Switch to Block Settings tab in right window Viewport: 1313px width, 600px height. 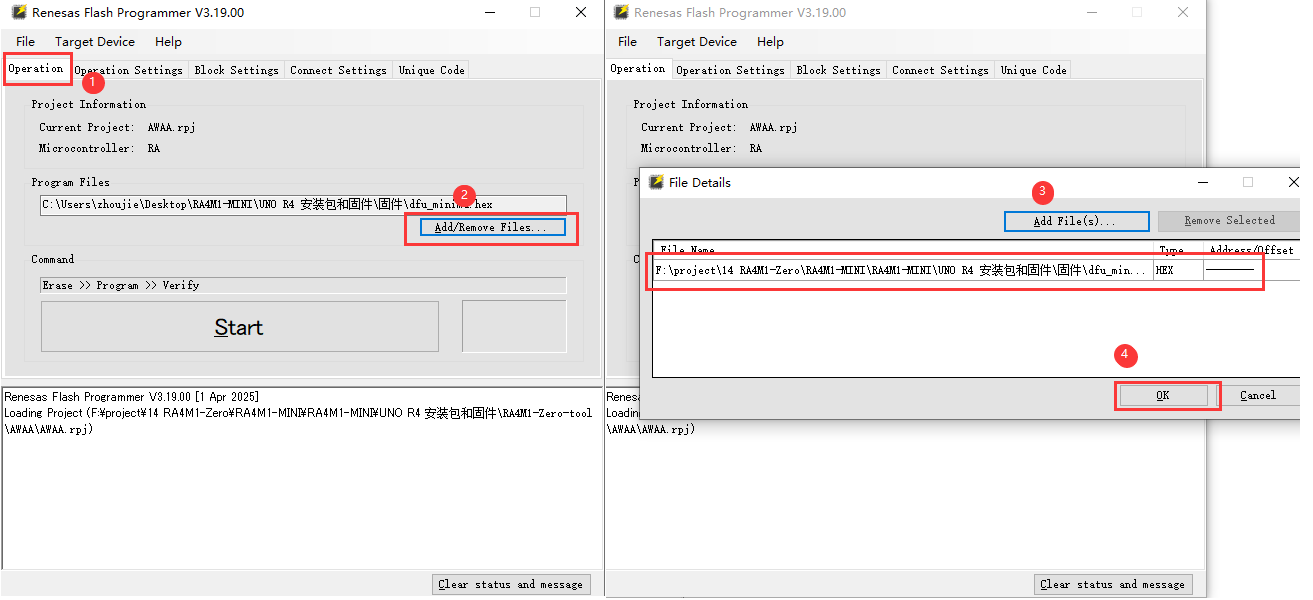(x=838, y=70)
